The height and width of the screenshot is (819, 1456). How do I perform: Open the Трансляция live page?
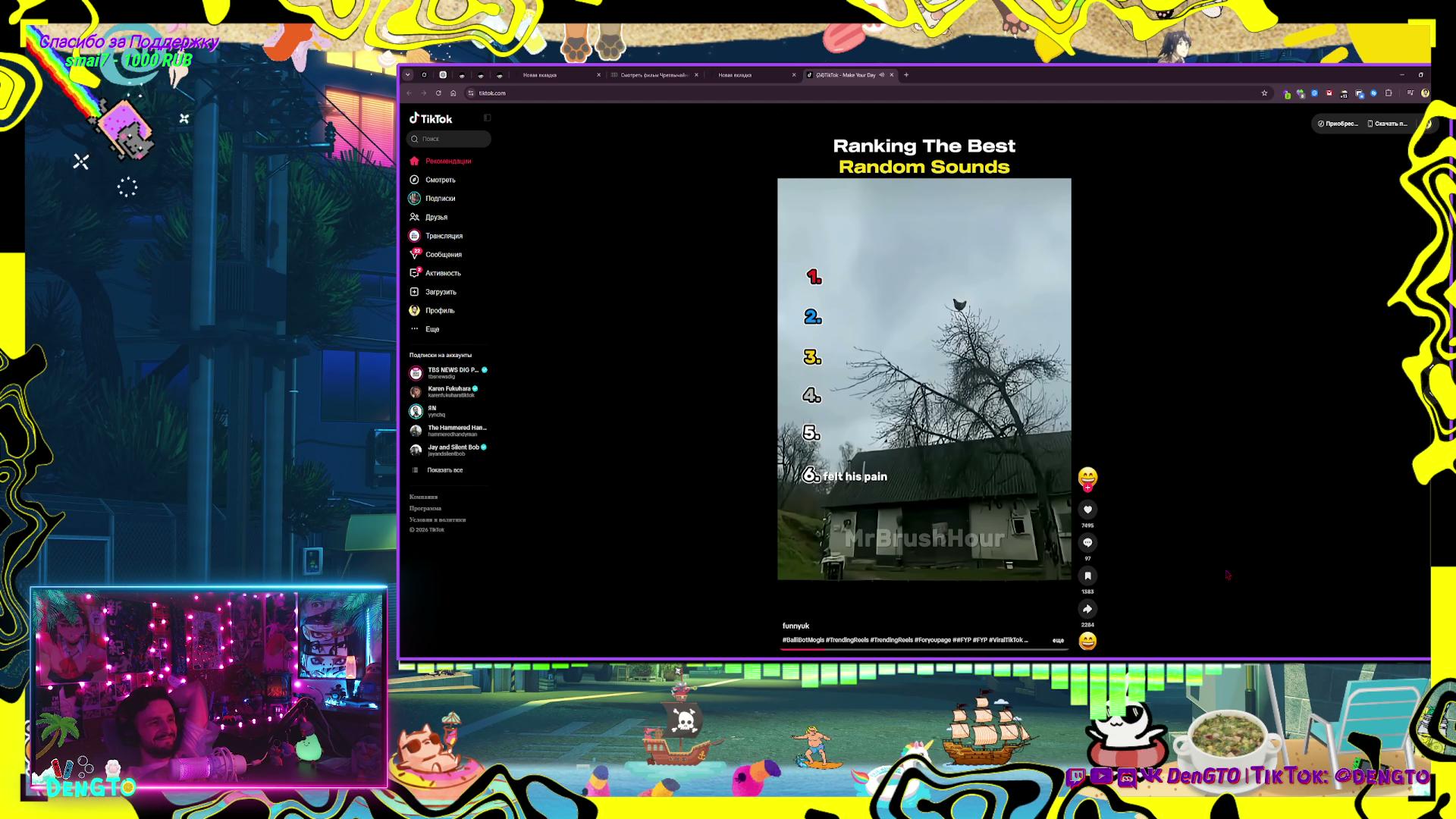coord(436,236)
